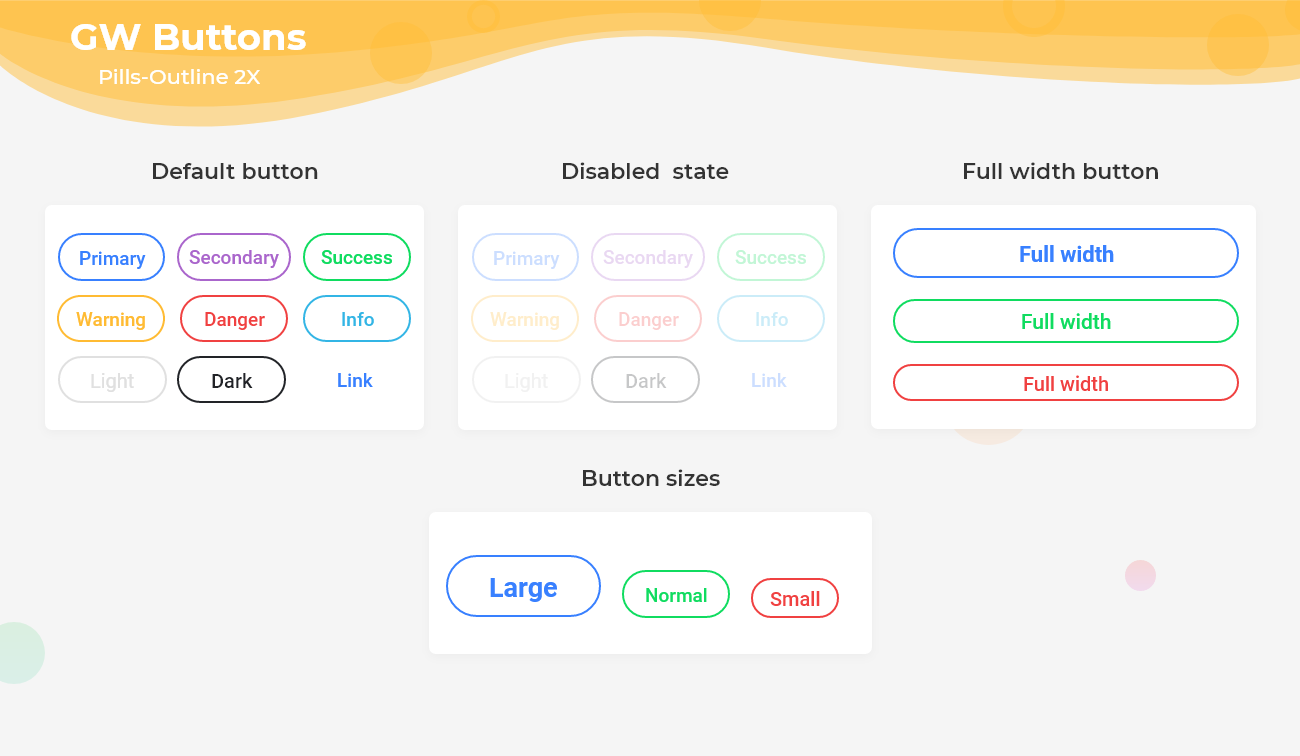Viewport: 1300px width, 756px height.
Task: Click the disabled Danger button
Action: click(x=647, y=319)
